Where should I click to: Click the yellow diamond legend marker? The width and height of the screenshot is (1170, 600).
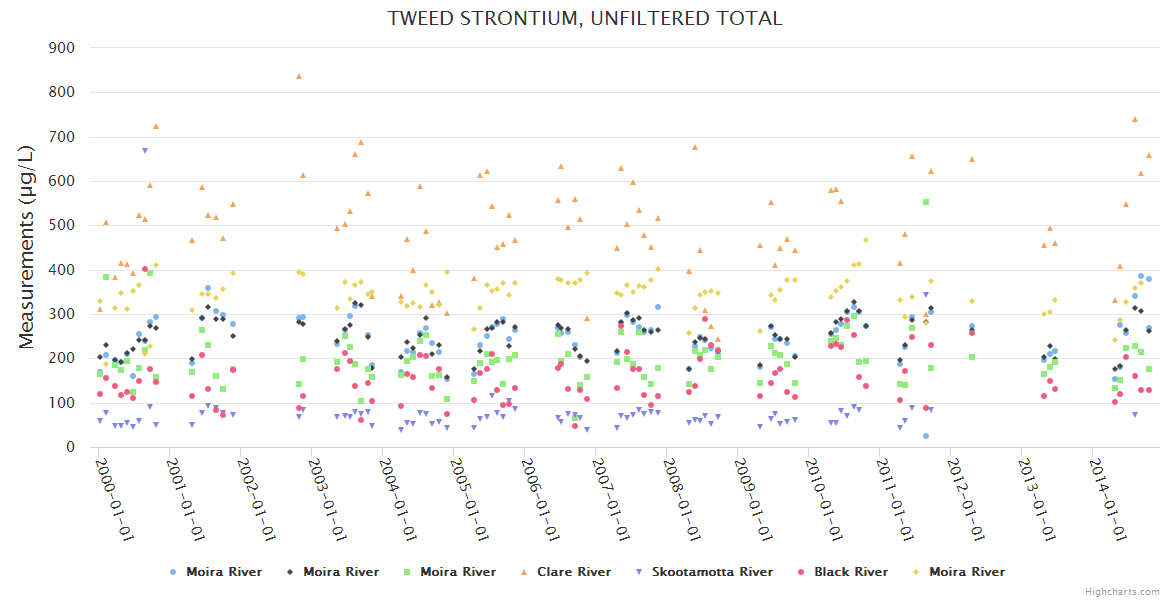[x=916, y=572]
